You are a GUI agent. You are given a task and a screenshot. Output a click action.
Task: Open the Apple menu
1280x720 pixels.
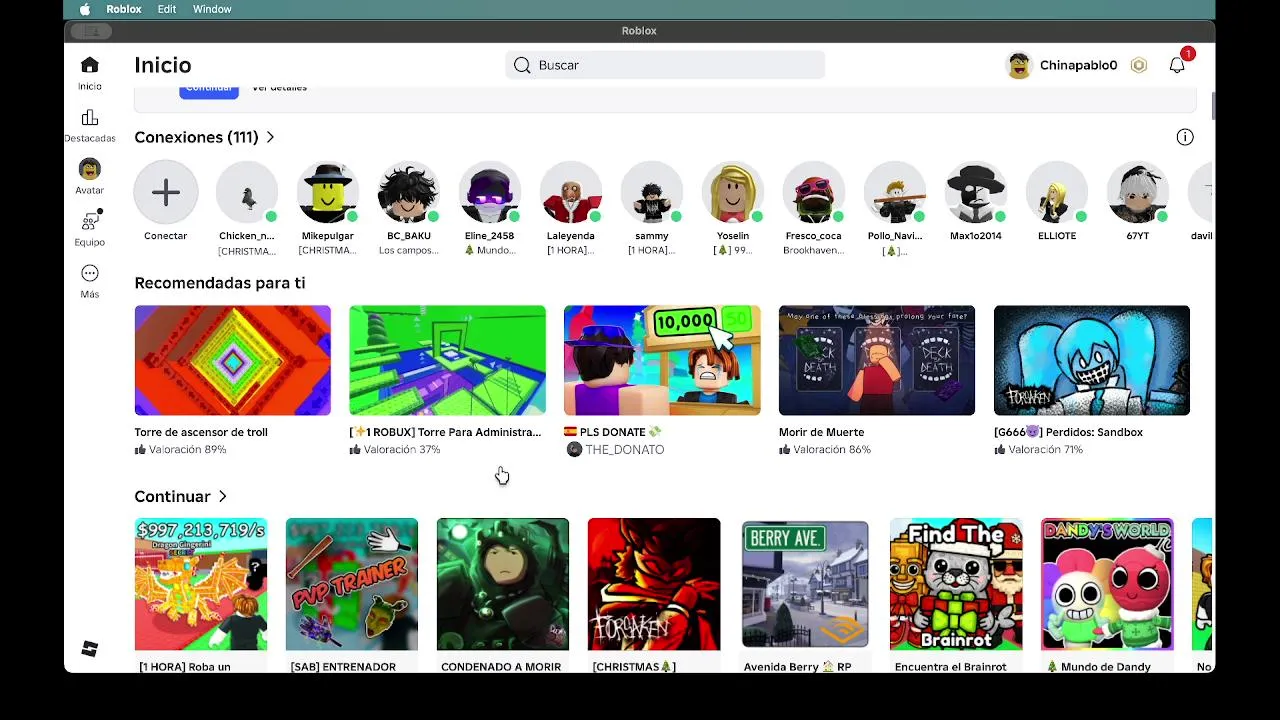coord(85,9)
